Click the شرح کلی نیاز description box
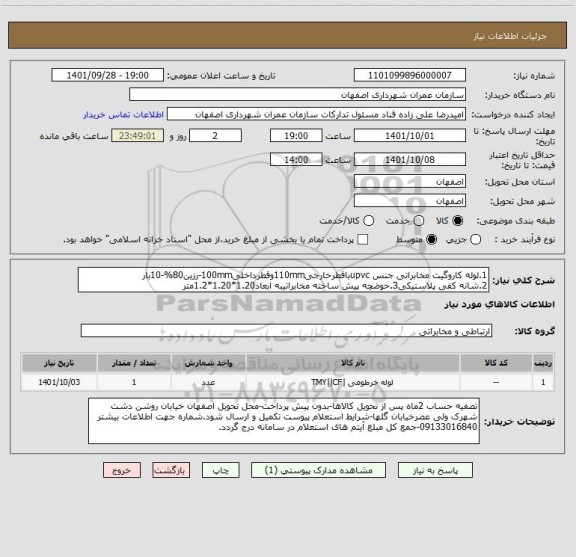 [x=284, y=280]
